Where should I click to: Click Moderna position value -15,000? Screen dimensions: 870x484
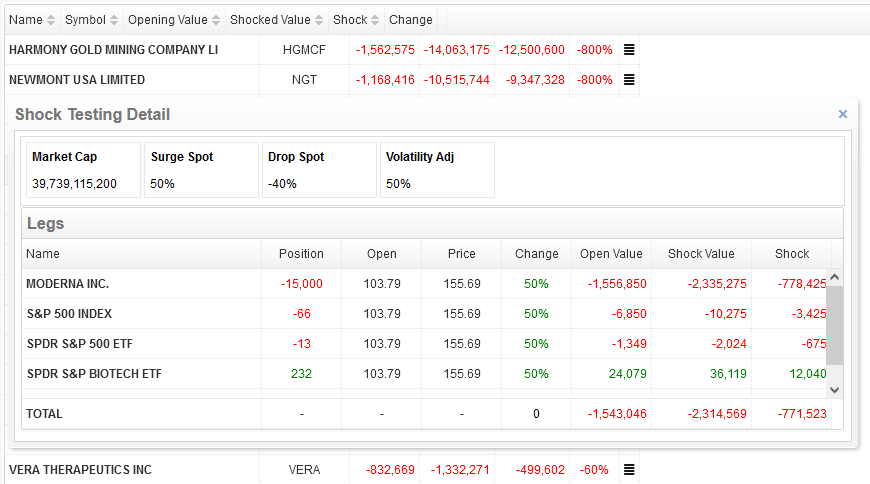[301, 284]
